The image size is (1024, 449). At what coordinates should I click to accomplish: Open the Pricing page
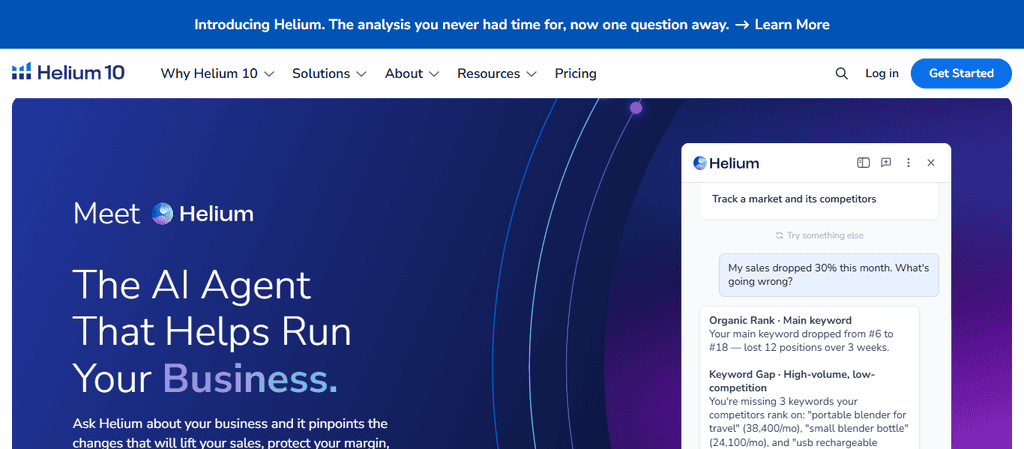click(575, 74)
